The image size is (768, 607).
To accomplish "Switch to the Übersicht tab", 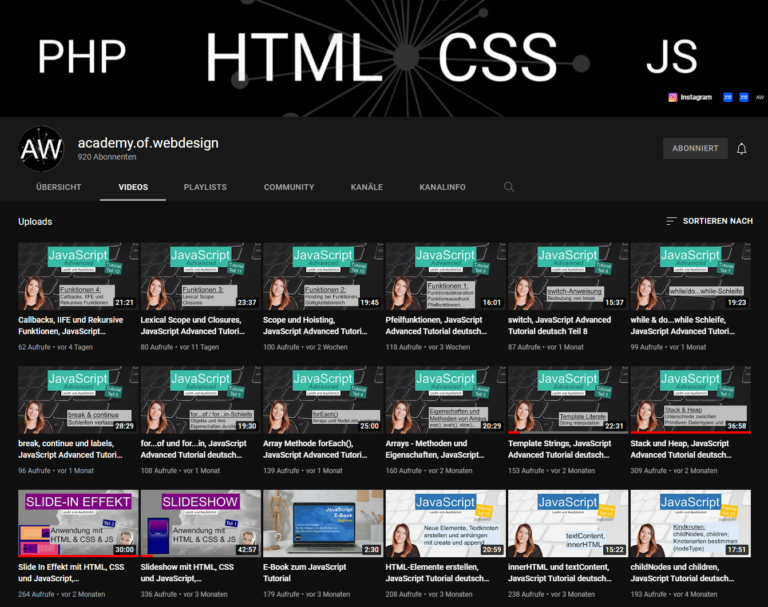I will pyautogui.click(x=58, y=187).
